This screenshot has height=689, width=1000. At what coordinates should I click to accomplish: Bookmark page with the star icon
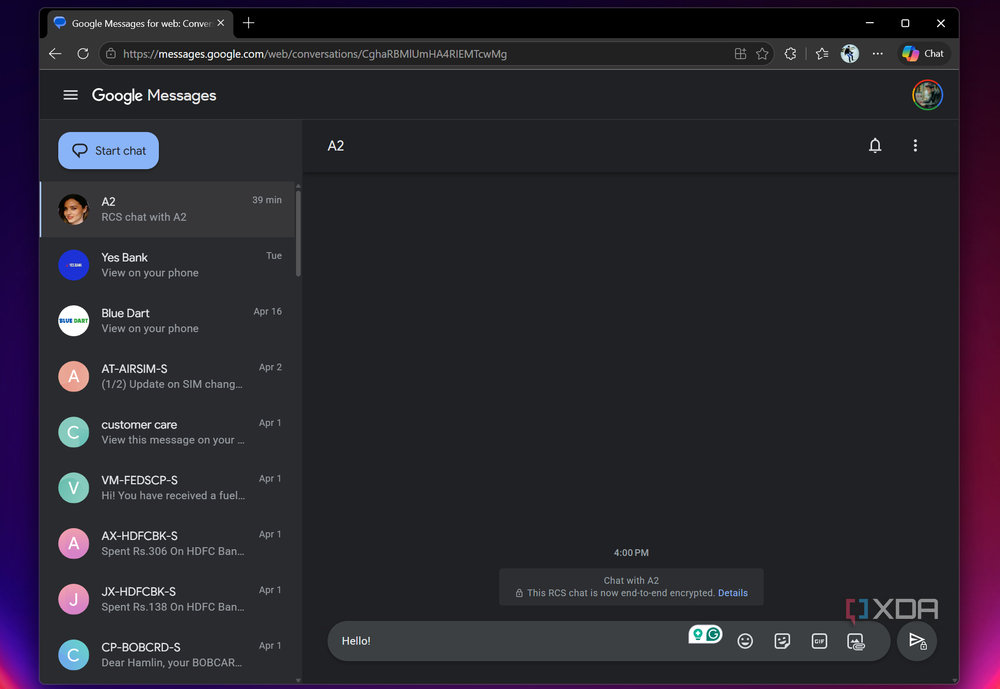point(762,54)
